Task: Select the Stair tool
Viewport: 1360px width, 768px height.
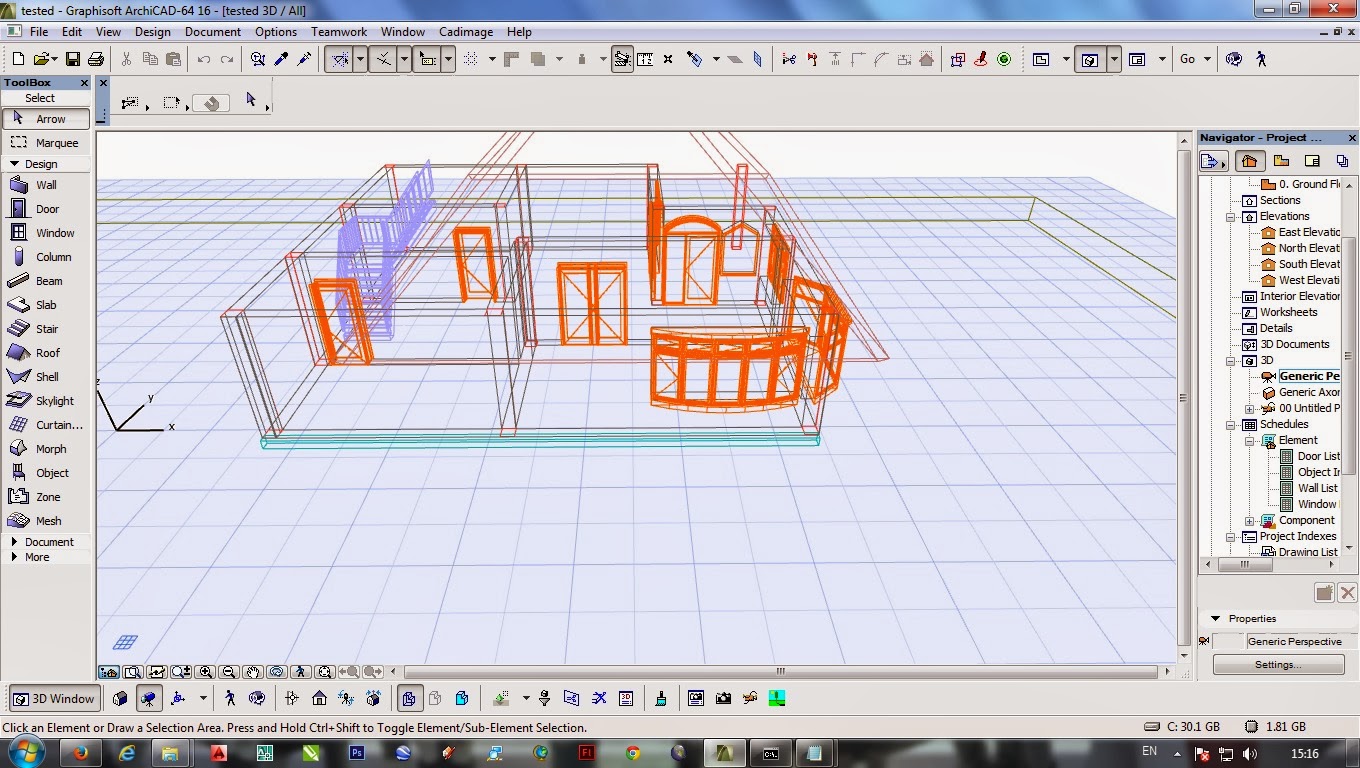Action: (45, 329)
